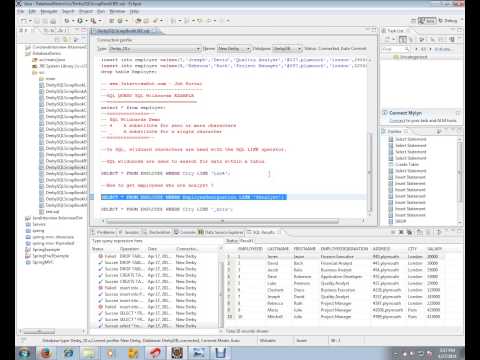The height and width of the screenshot is (360, 480).
Task: Switch to the Data Source Explorer tab
Action: [221, 232]
